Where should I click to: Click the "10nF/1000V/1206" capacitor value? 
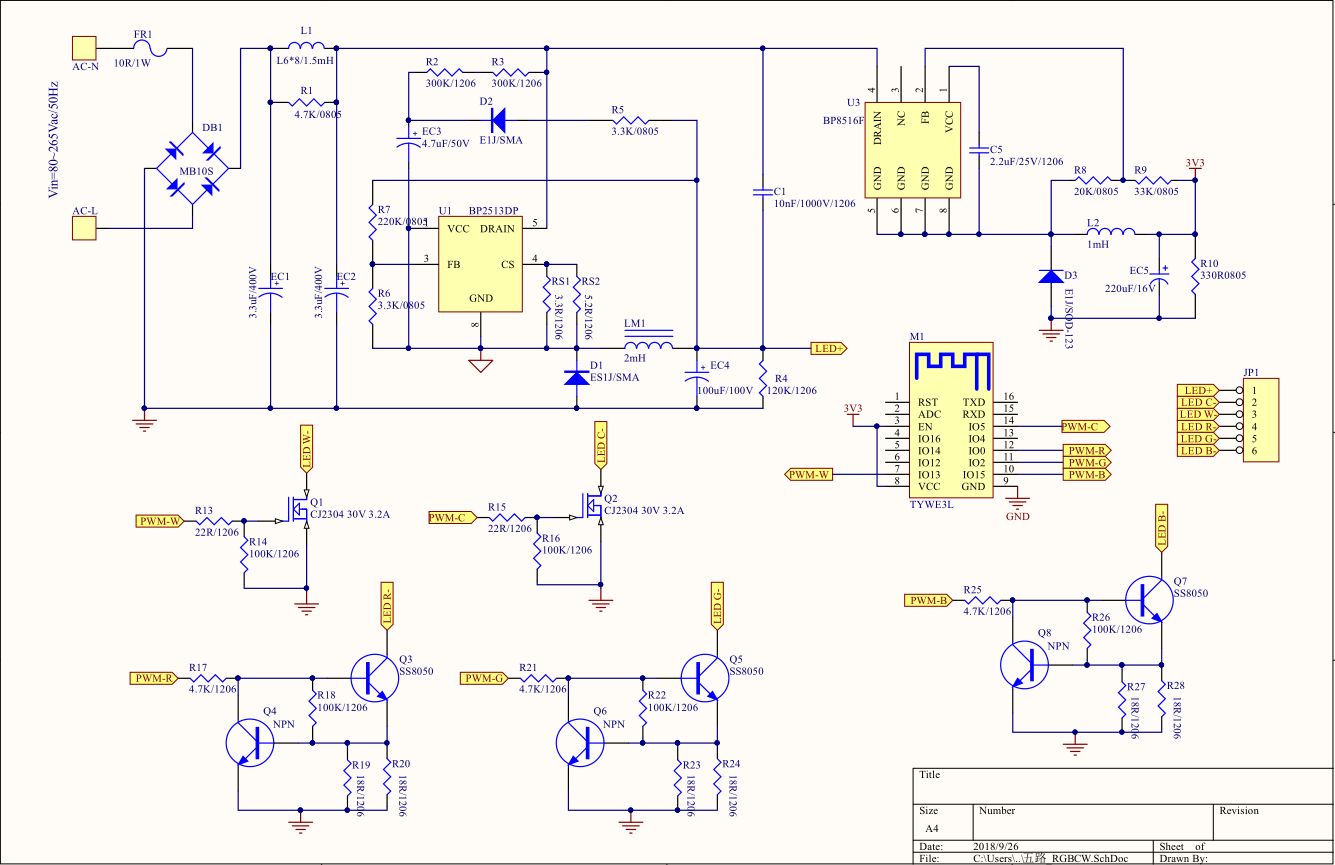click(x=815, y=203)
